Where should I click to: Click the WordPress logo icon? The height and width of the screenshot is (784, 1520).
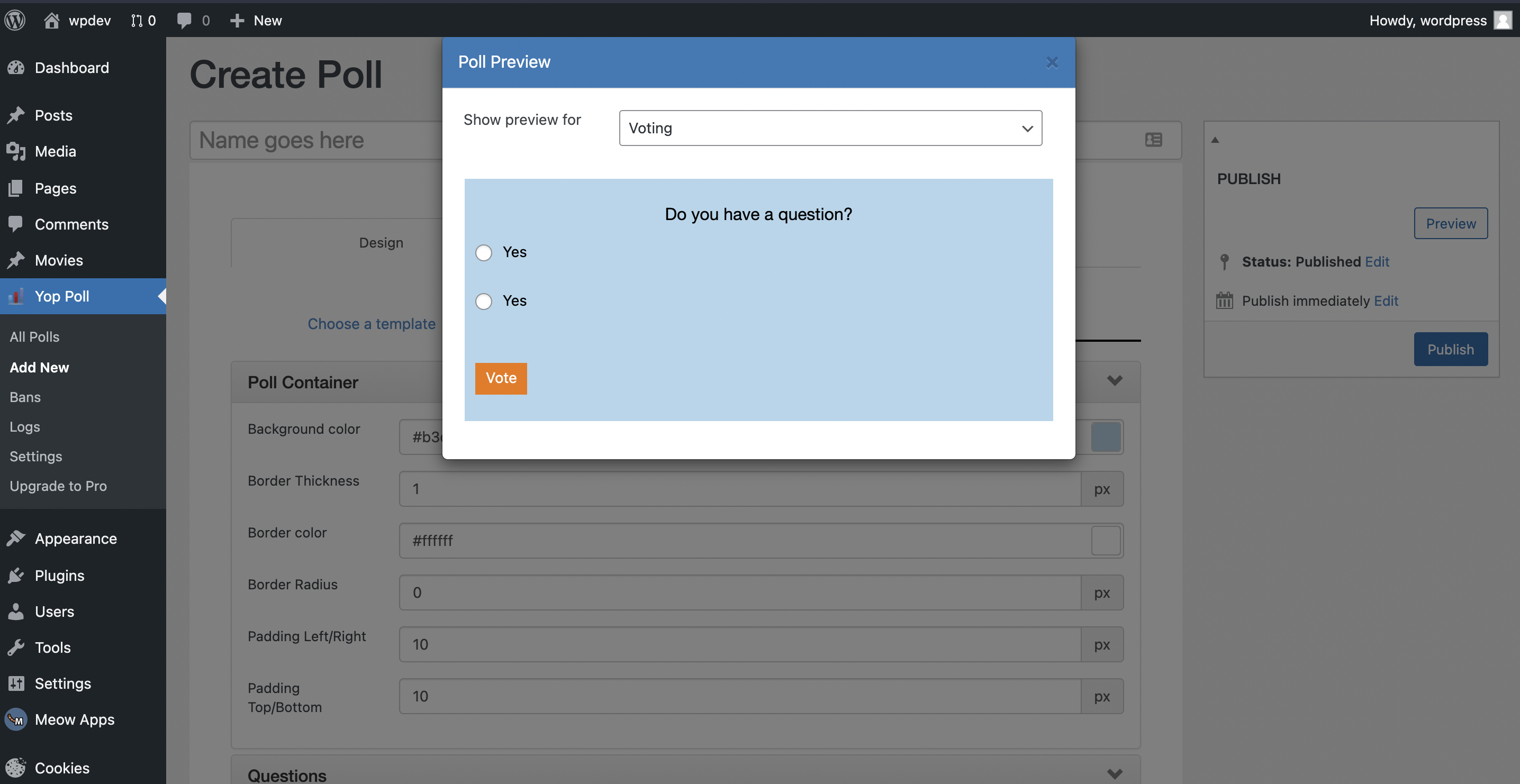(15, 20)
